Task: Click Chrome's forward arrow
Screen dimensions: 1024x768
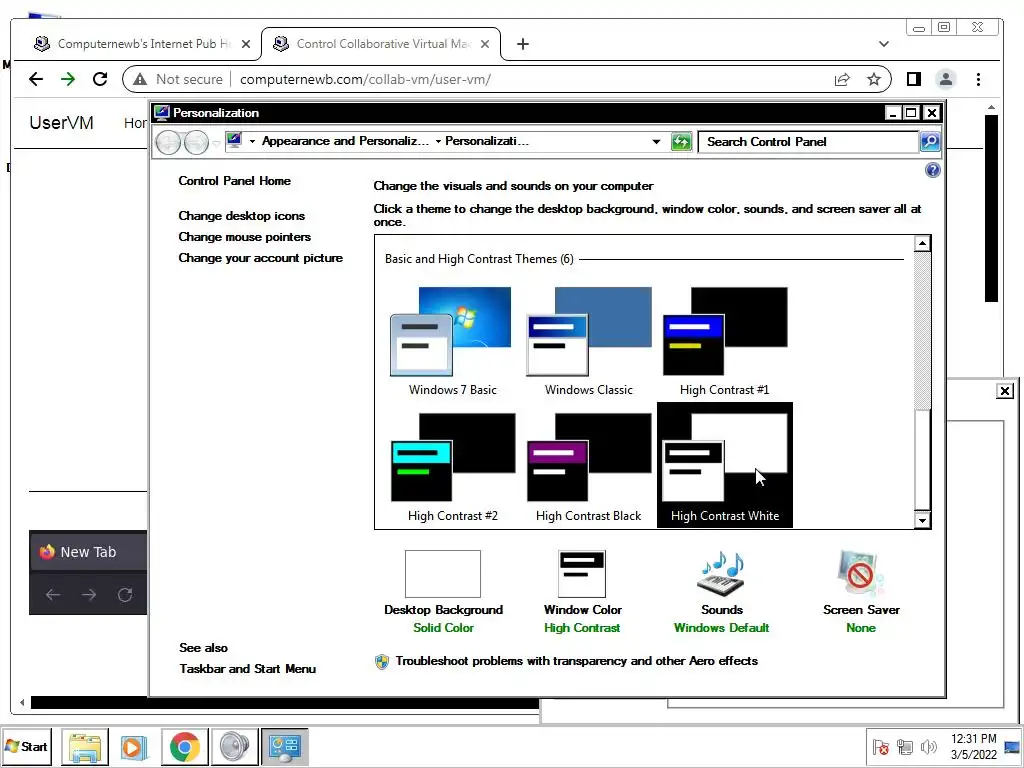Action: coord(68,79)
